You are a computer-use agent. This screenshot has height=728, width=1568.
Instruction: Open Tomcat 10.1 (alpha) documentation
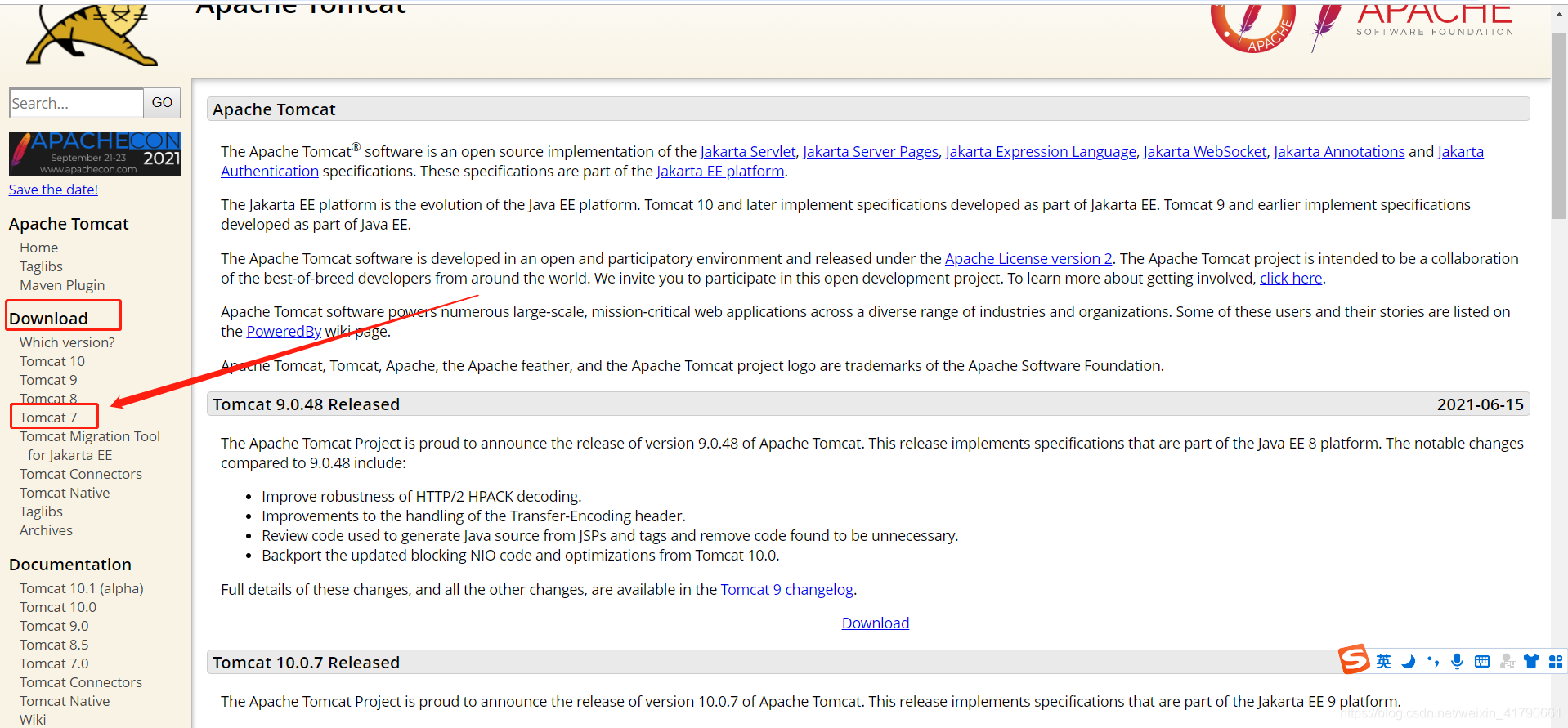(82, 588)
